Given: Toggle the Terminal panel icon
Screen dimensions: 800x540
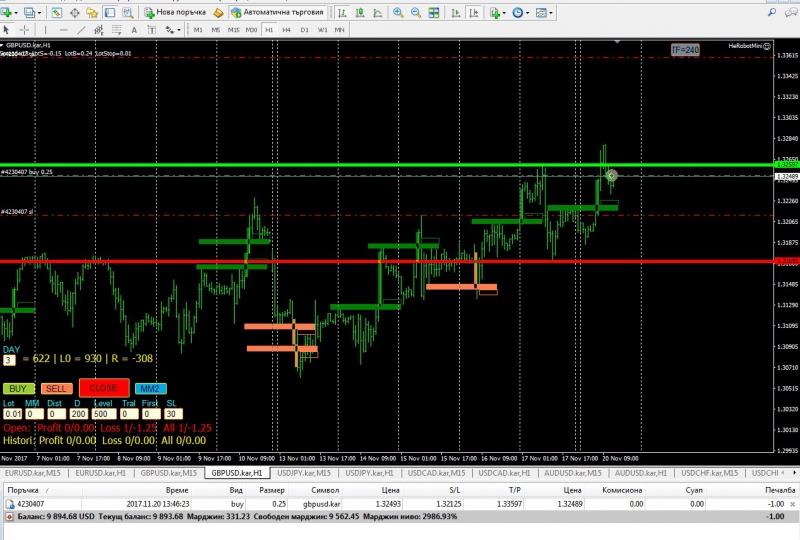Looking at the screenshot, I should click(109, 12).
